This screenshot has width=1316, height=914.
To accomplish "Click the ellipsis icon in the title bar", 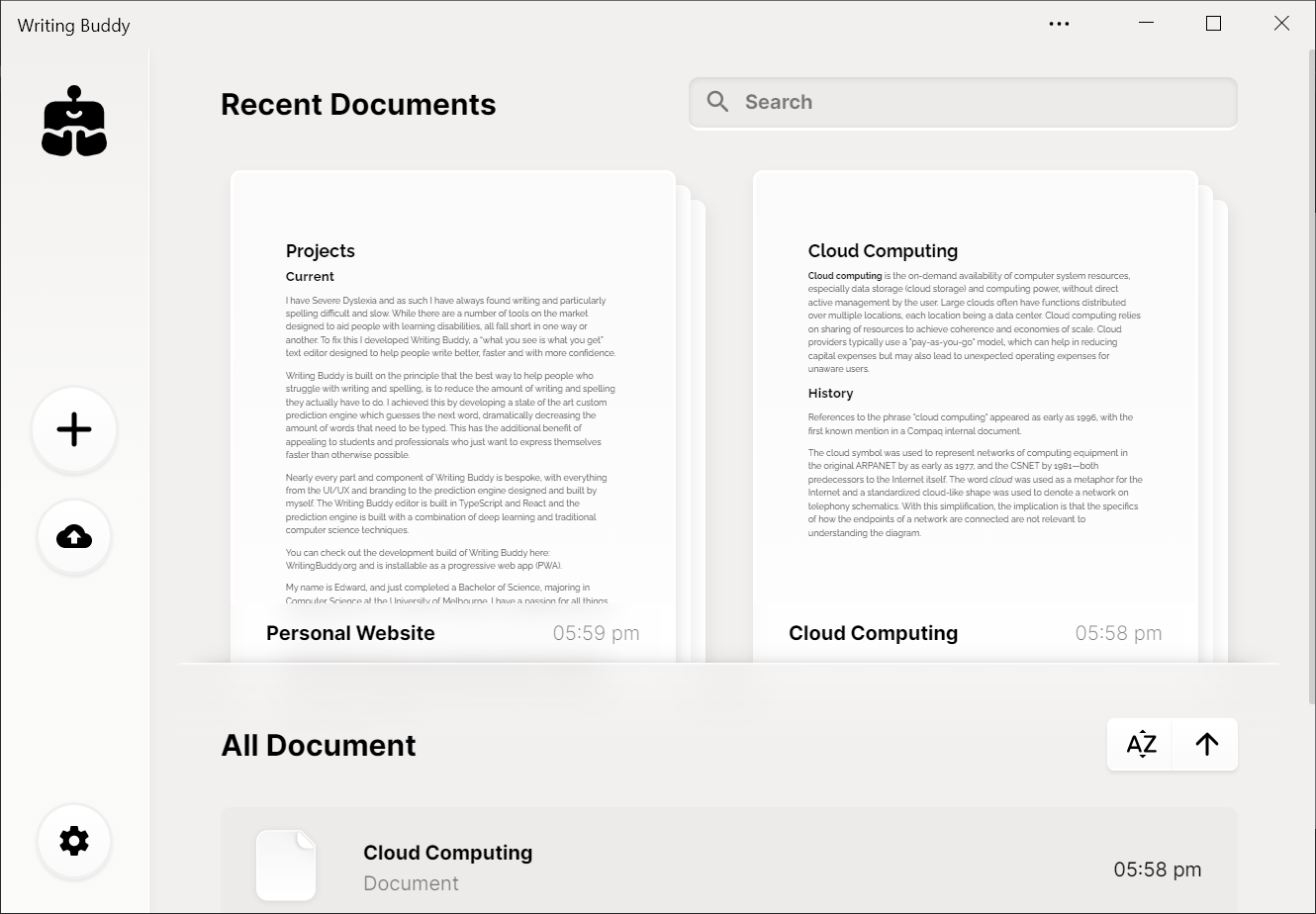I will (x=1059, y=23).
